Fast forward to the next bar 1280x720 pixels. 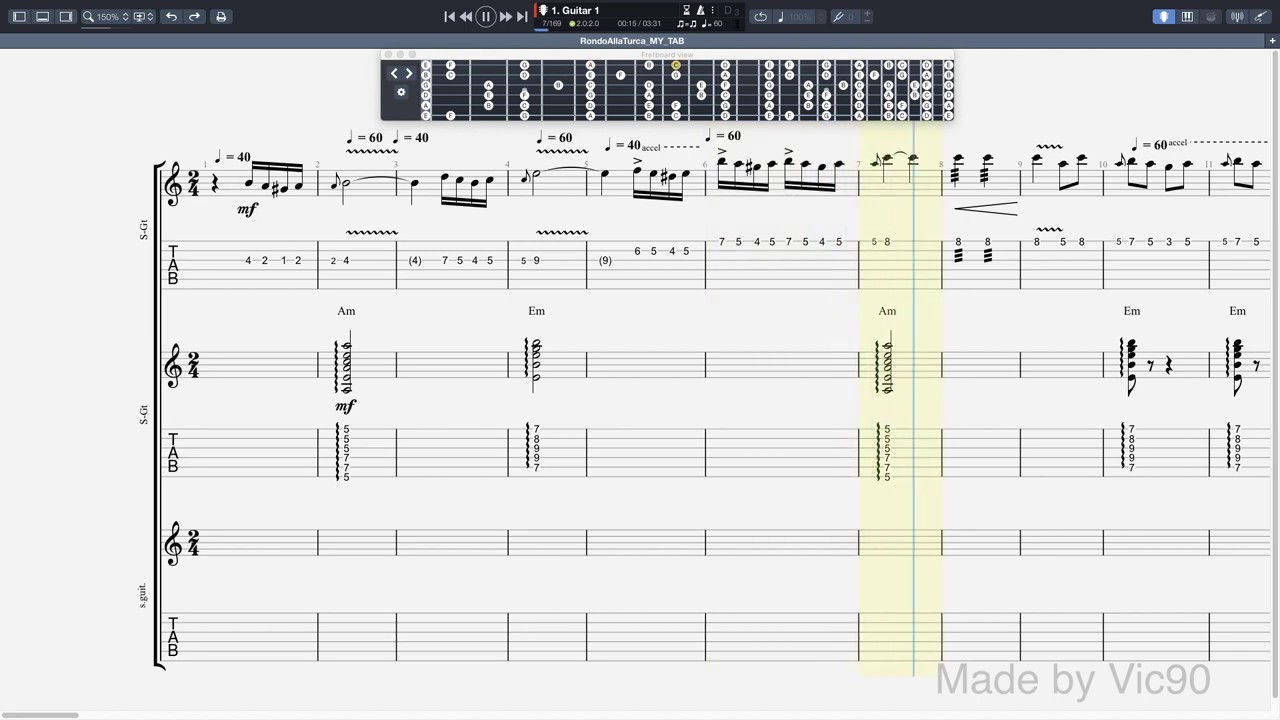click(x=506, y=16)
